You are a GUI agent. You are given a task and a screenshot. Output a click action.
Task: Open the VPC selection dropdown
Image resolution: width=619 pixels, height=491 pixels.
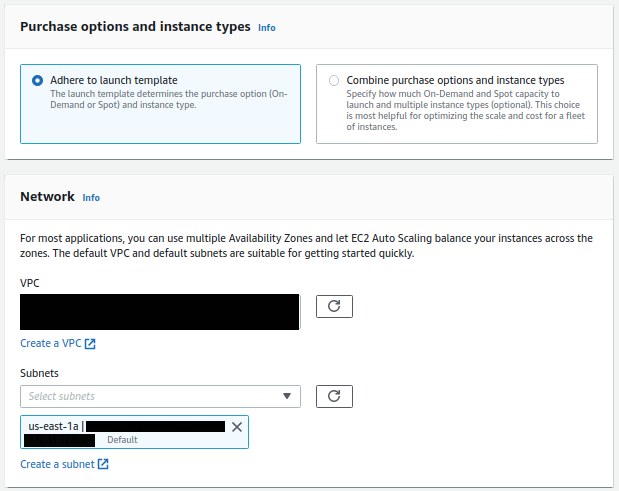(x=160, y=312)
